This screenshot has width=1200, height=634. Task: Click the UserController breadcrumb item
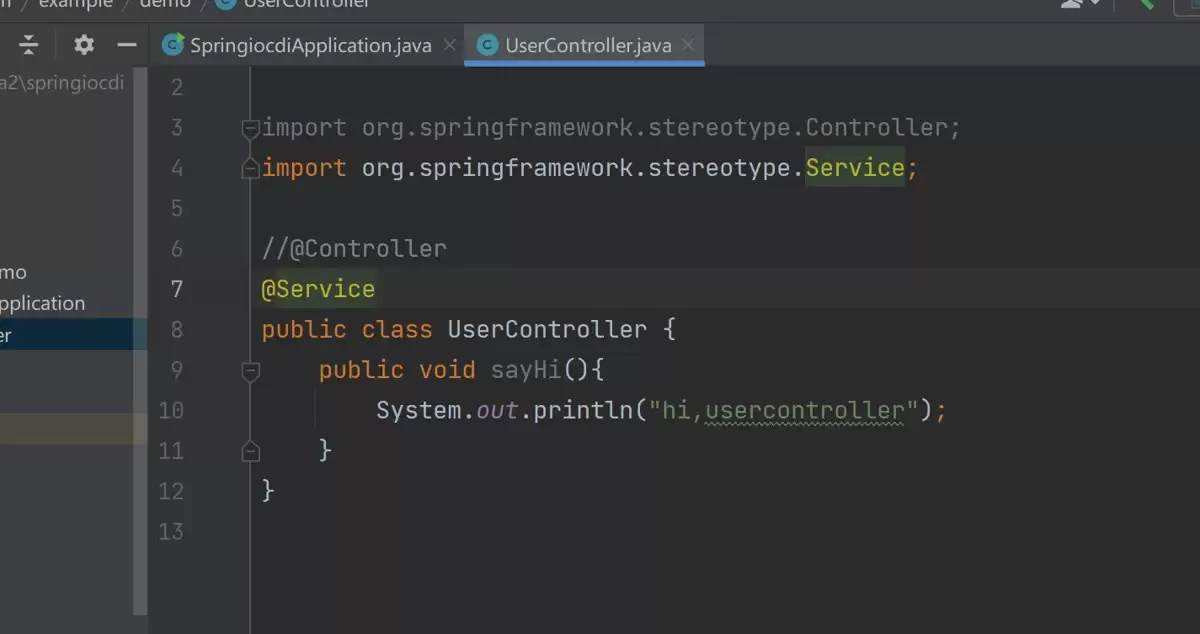(306, 4)
